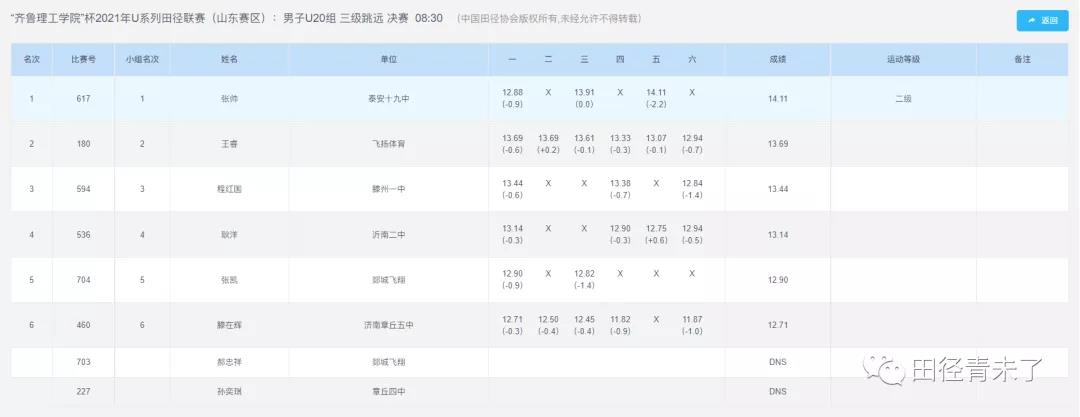
Task: Click the 13.91 third-attempt result
Action: click(x=584, y=92)
